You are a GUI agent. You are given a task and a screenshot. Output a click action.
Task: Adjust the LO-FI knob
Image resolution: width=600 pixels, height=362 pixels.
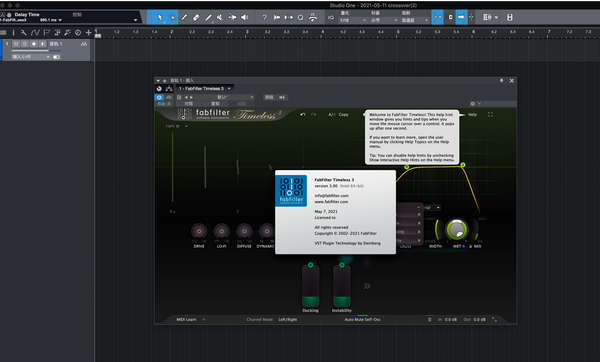(x=222, y=231)
